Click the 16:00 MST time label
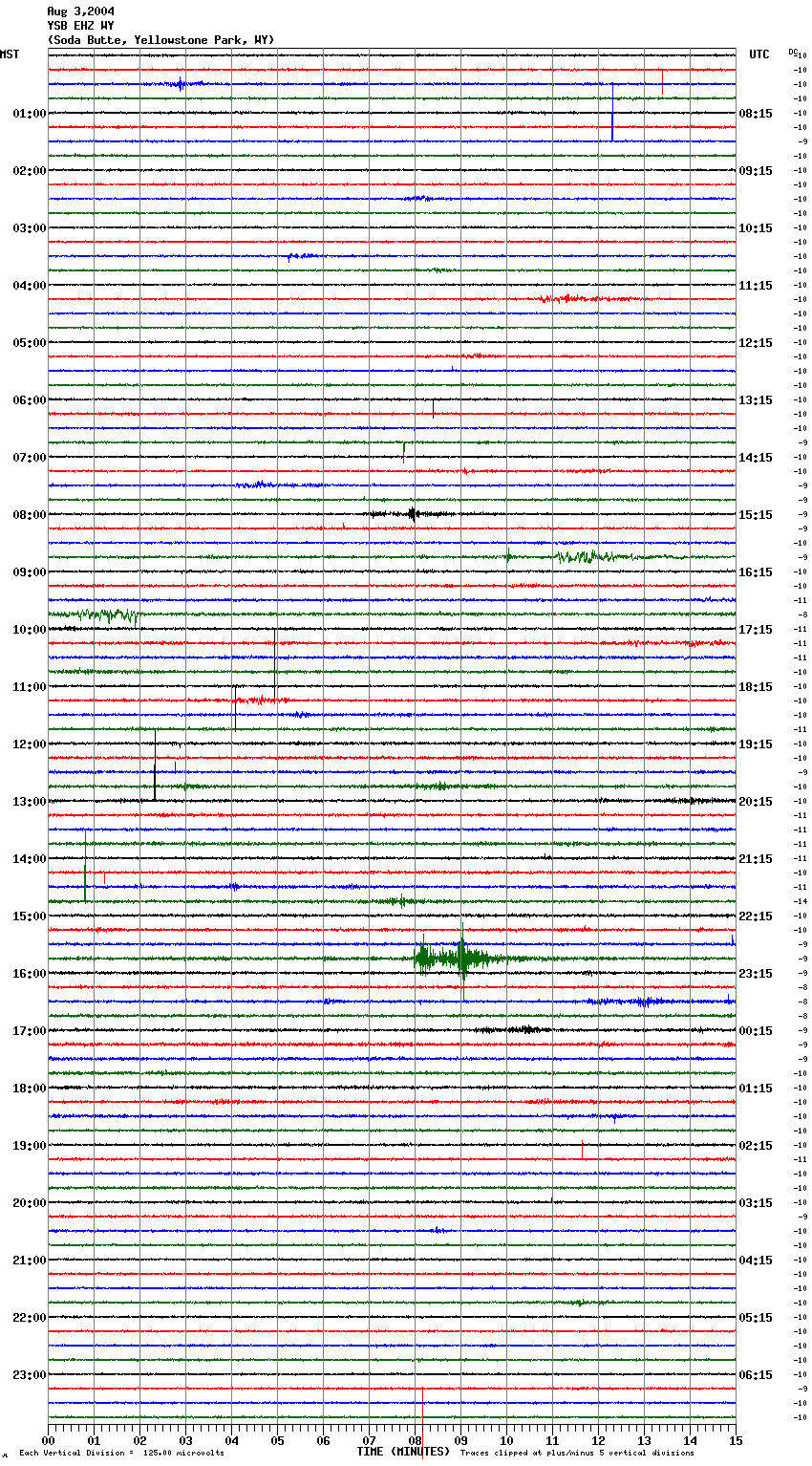The image size is (812, 1466). [x=30, y=974]
